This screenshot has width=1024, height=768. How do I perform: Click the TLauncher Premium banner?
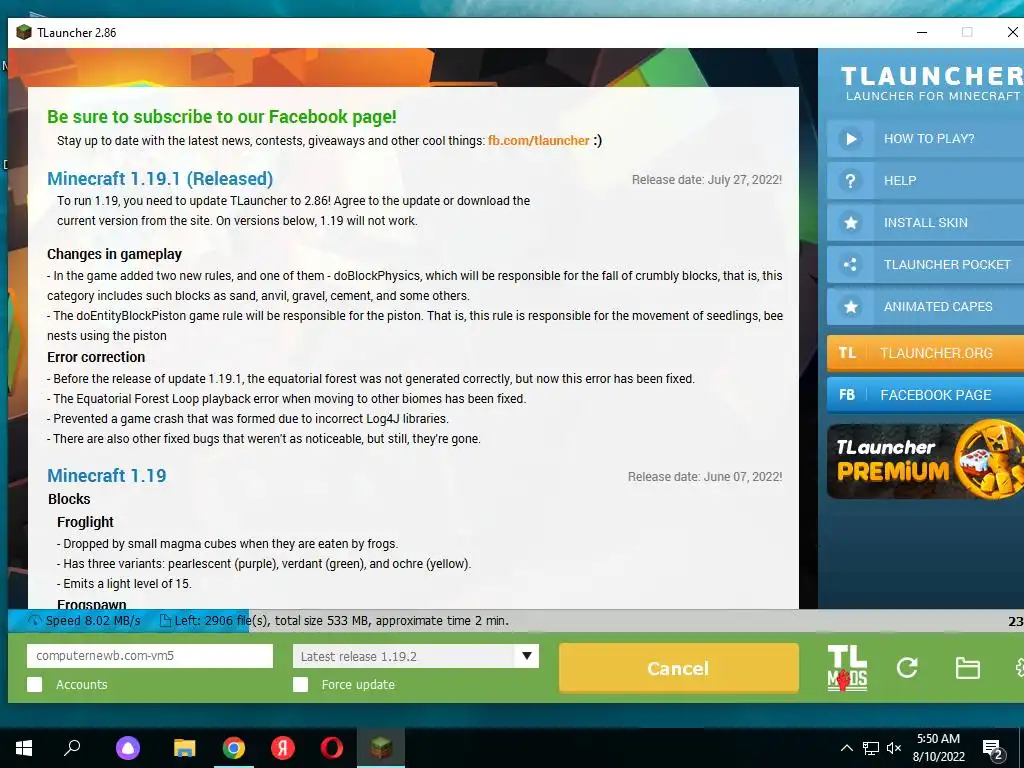point(925,460)
